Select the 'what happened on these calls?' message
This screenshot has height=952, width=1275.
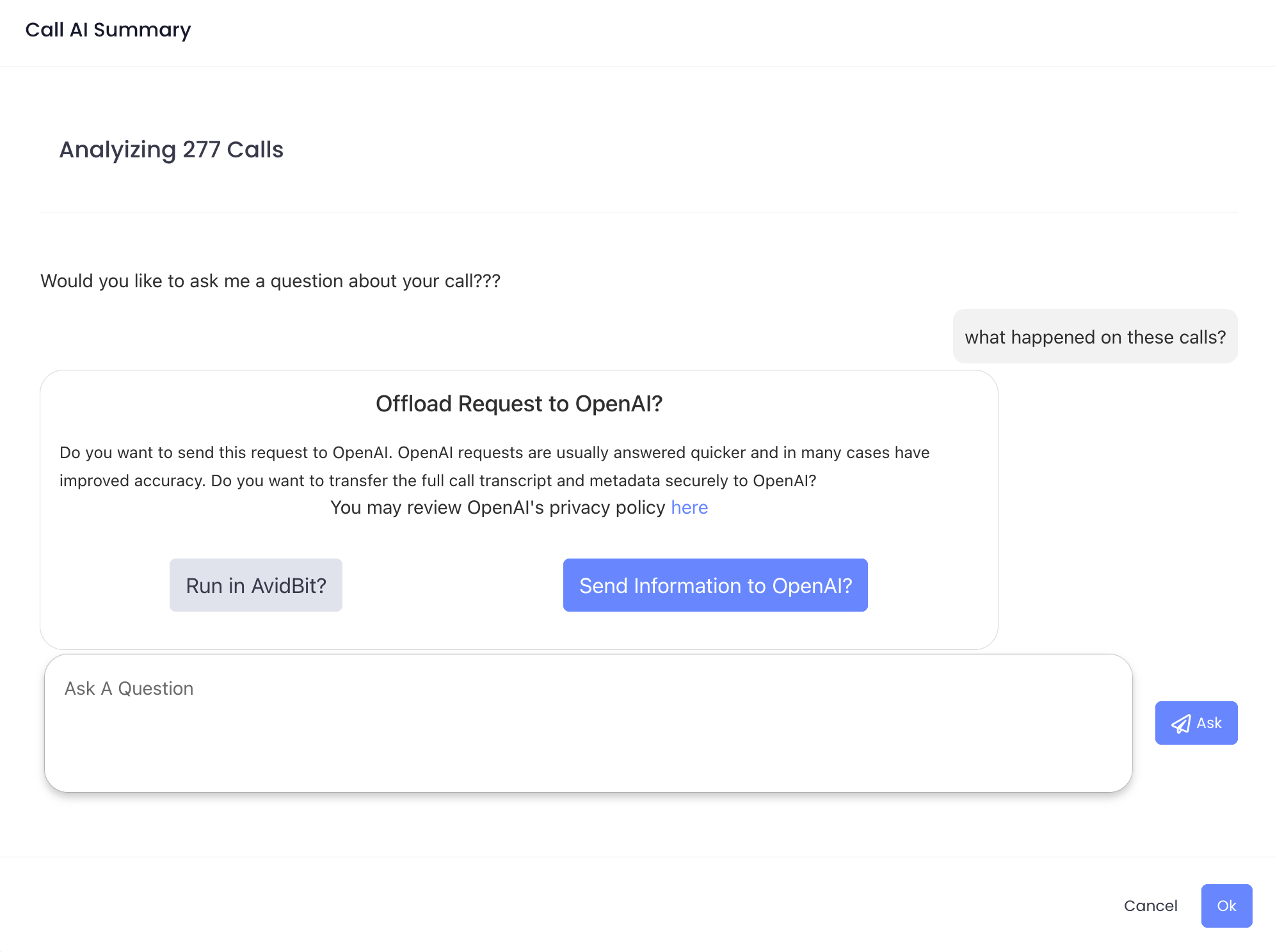pos(1095,337)
